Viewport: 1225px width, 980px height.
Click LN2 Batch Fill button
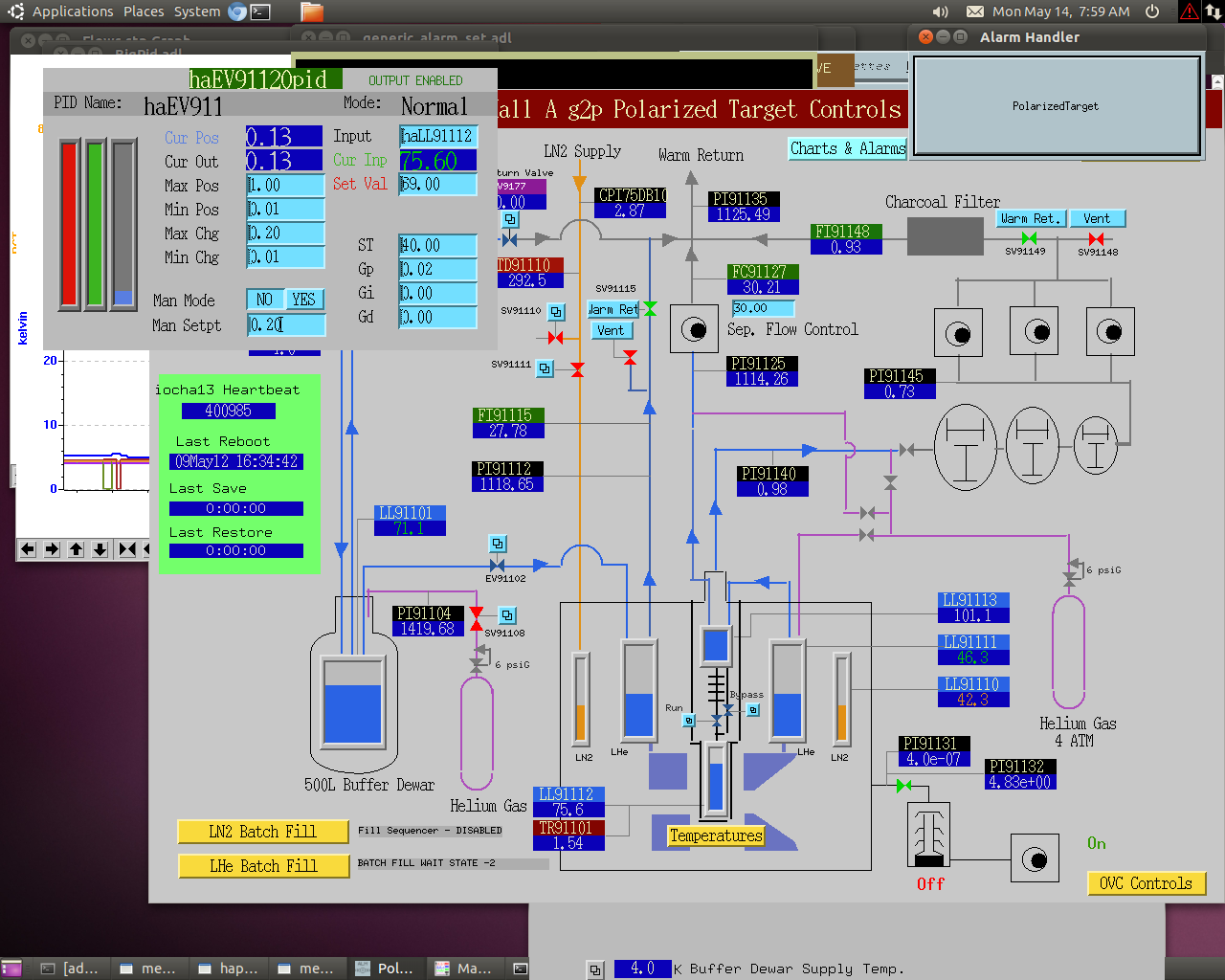pyautogui.click(x=263, y=832)
